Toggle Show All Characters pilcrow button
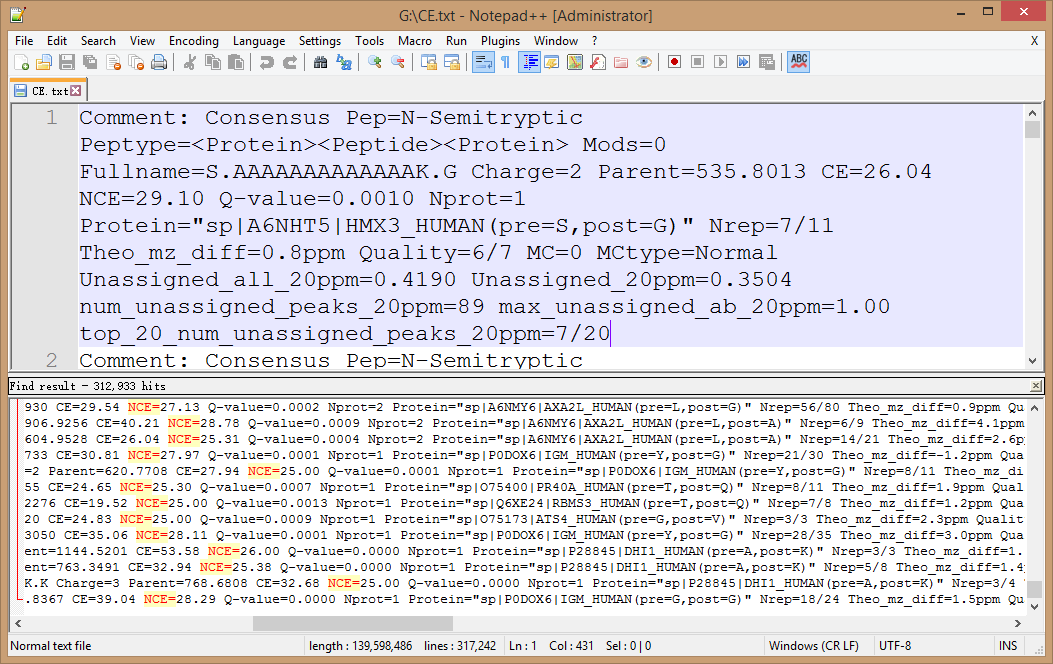Viewport: 1053px width, 664px height. 505,62
